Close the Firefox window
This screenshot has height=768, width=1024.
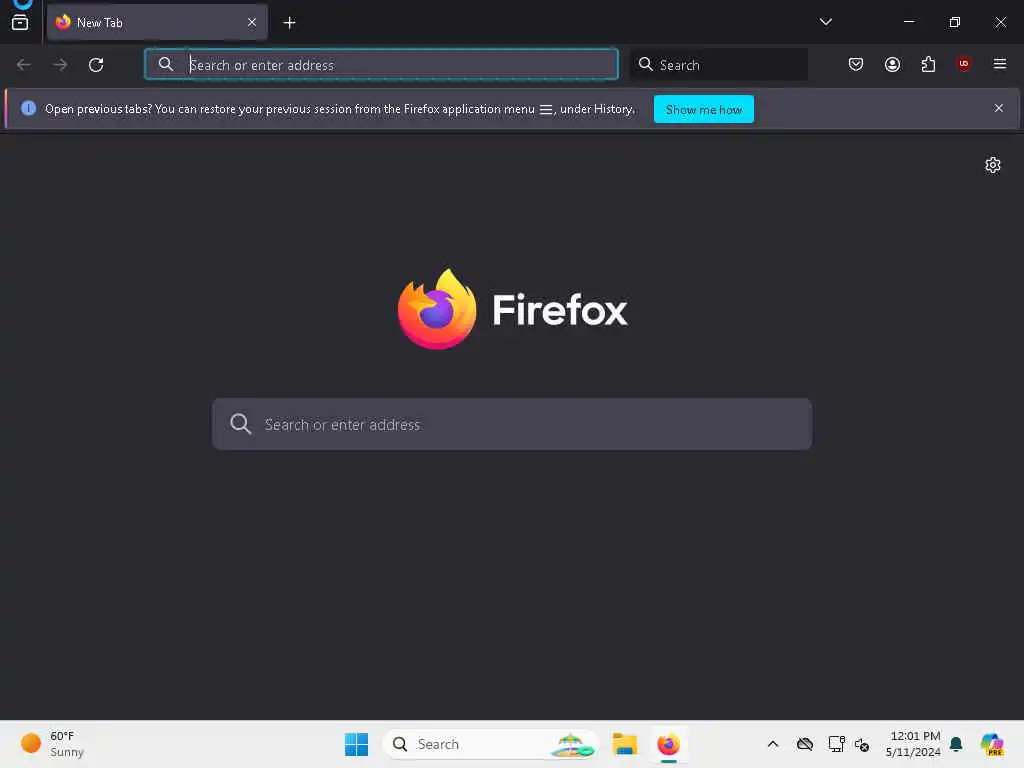coord(1000,22)
